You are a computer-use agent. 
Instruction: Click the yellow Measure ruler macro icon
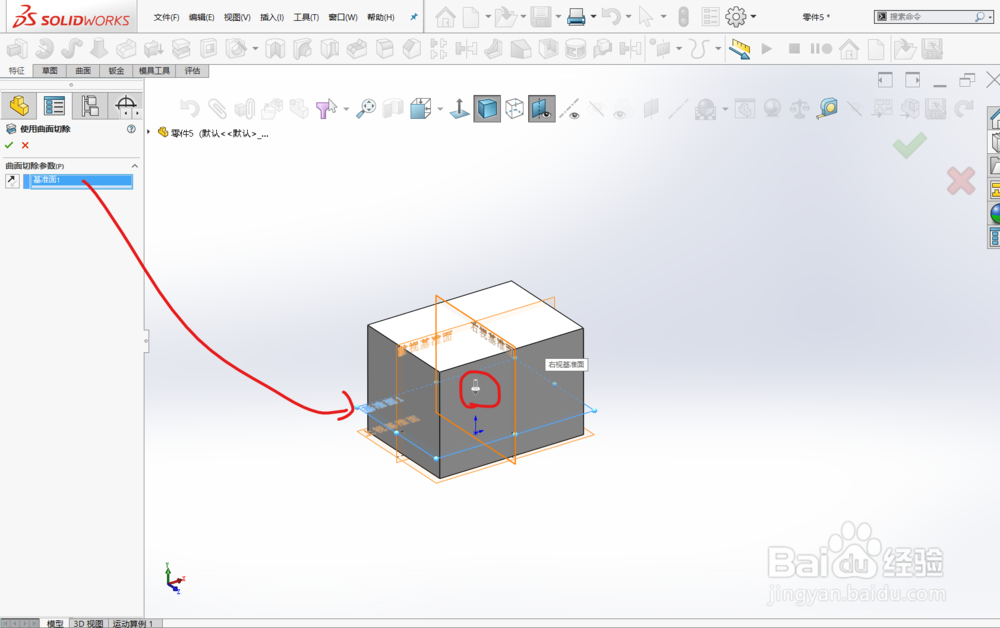tap(740, 49)
